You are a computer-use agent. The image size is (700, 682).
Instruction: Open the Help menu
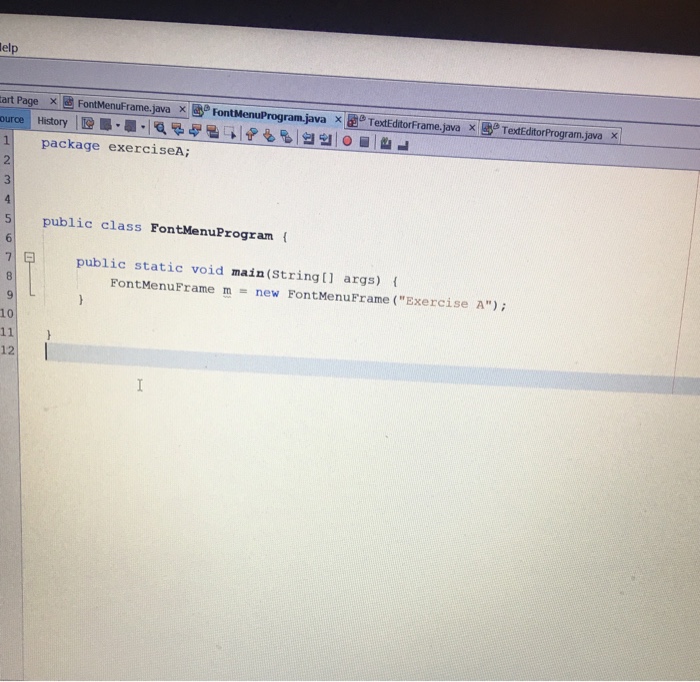pyautogui.click(x=9, y=48)
